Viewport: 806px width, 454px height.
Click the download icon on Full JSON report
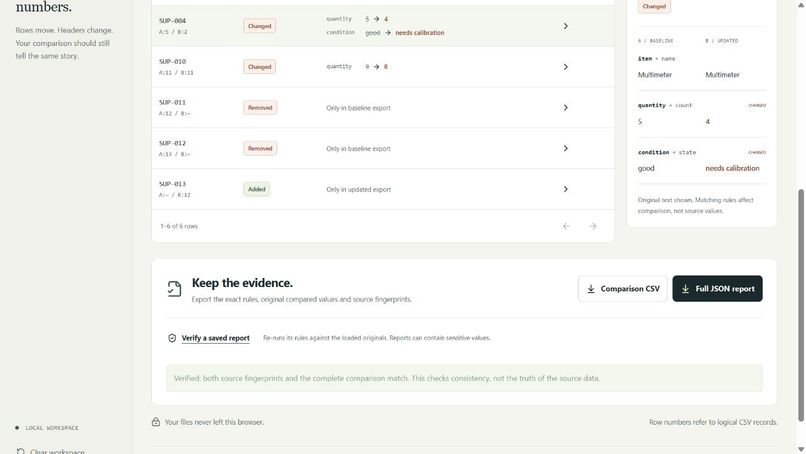pyautogui.click(x=685, y=289)
